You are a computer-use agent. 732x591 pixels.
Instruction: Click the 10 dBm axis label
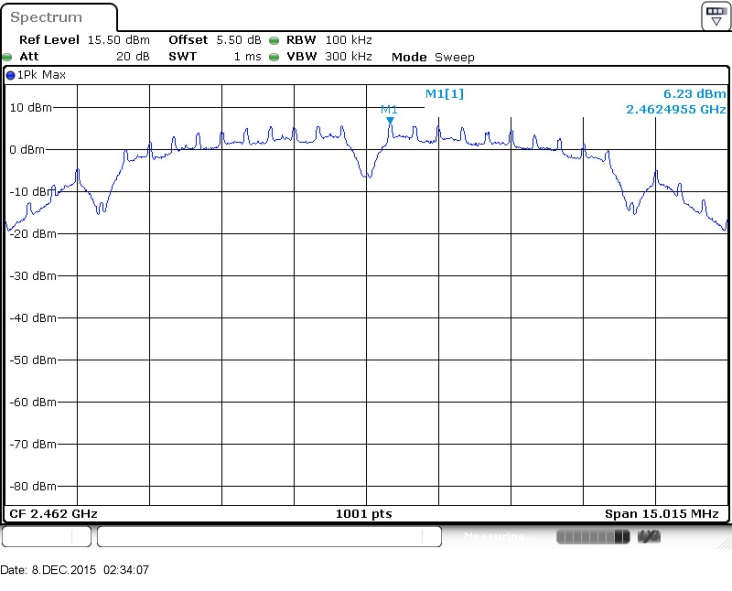click(31, 108)
